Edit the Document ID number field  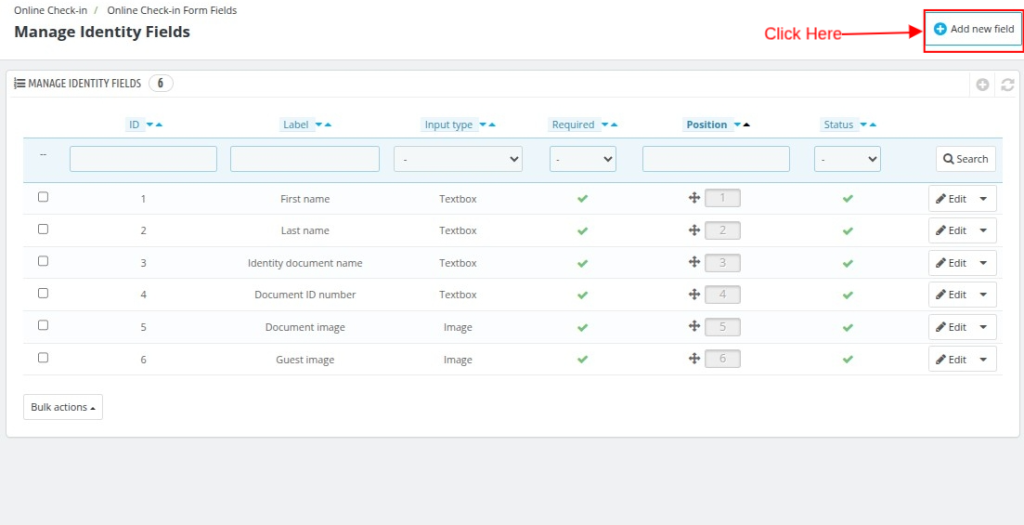coord(951,294)
